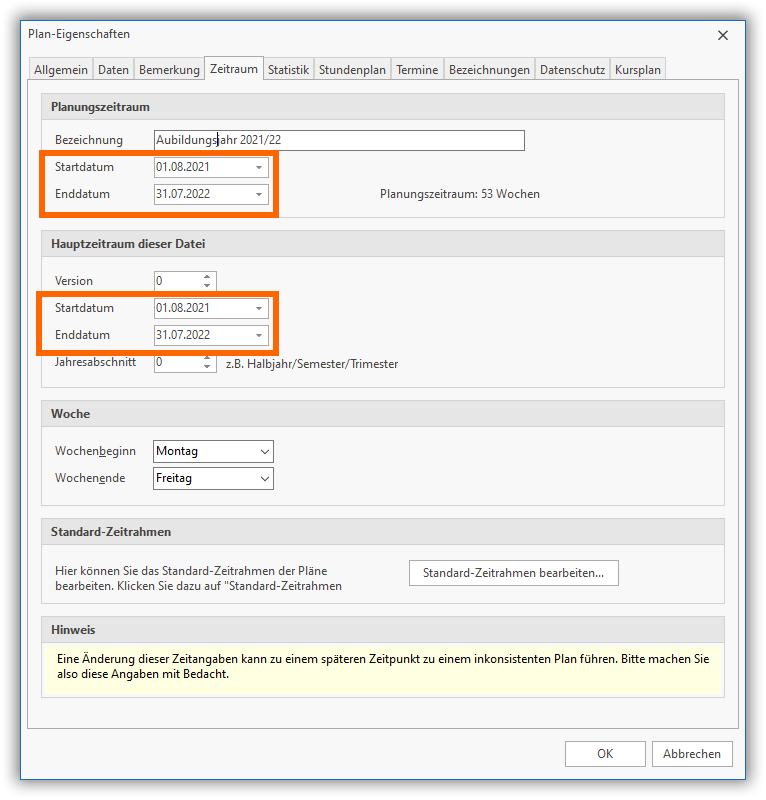Open Hauptzeitraum Enddatum date dropdown arrow
766x800 pixels.
(x=259, y=335)
